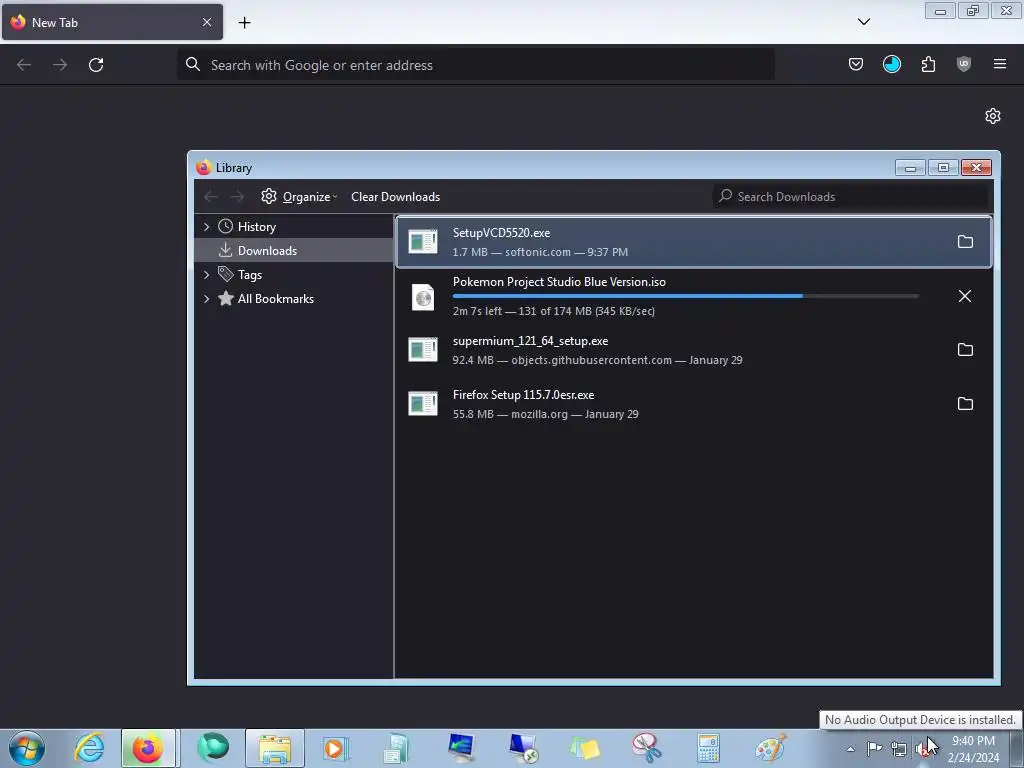
Task: Show hidden system tray icons
Action: [x=850, y=749]
